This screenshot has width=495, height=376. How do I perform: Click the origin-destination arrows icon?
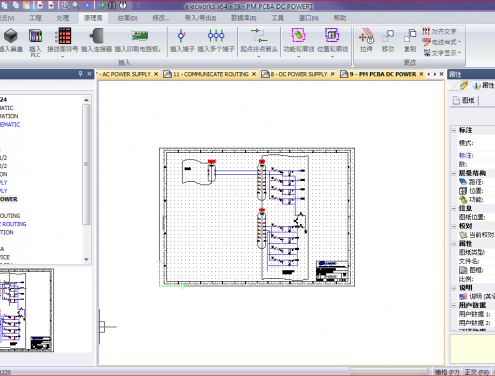259,35
